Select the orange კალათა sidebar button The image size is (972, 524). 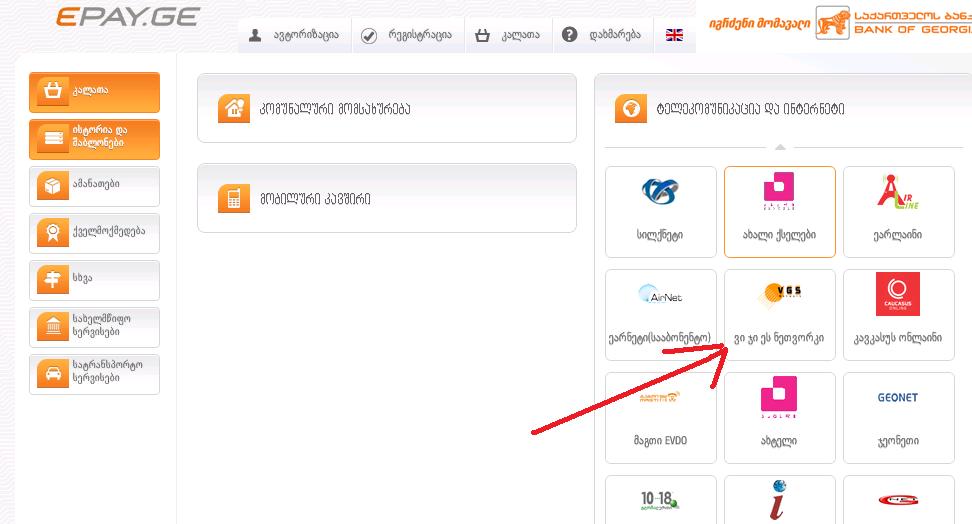coord(94,92)
